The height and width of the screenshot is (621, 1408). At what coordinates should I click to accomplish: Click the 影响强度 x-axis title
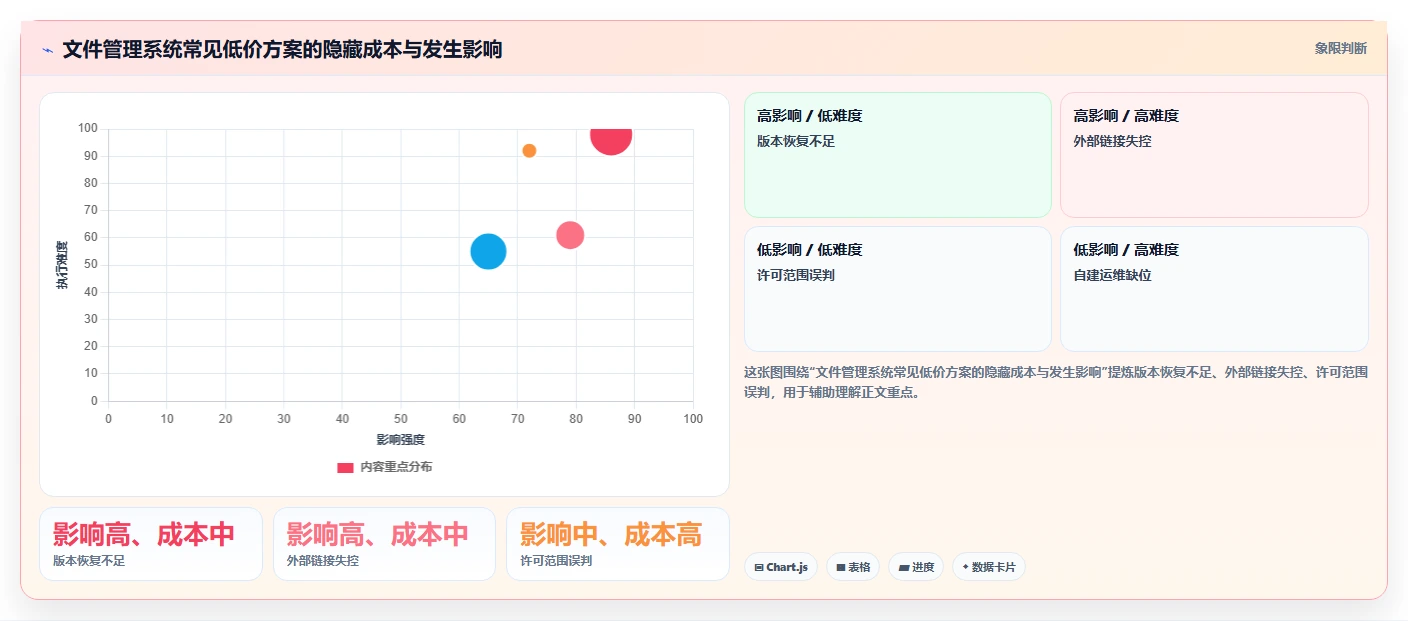coord(401,440)
